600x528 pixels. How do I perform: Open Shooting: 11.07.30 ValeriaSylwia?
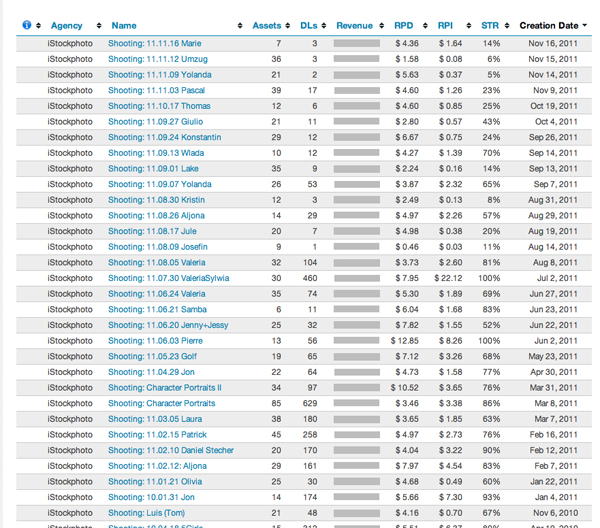(x=168, y=278)
